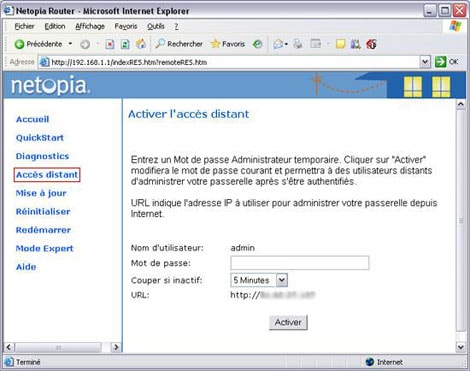This screenshot has width=470, height=371.
Task: Click the sidebar horizontal scrollbar thumb
Action: click(58, 347)
